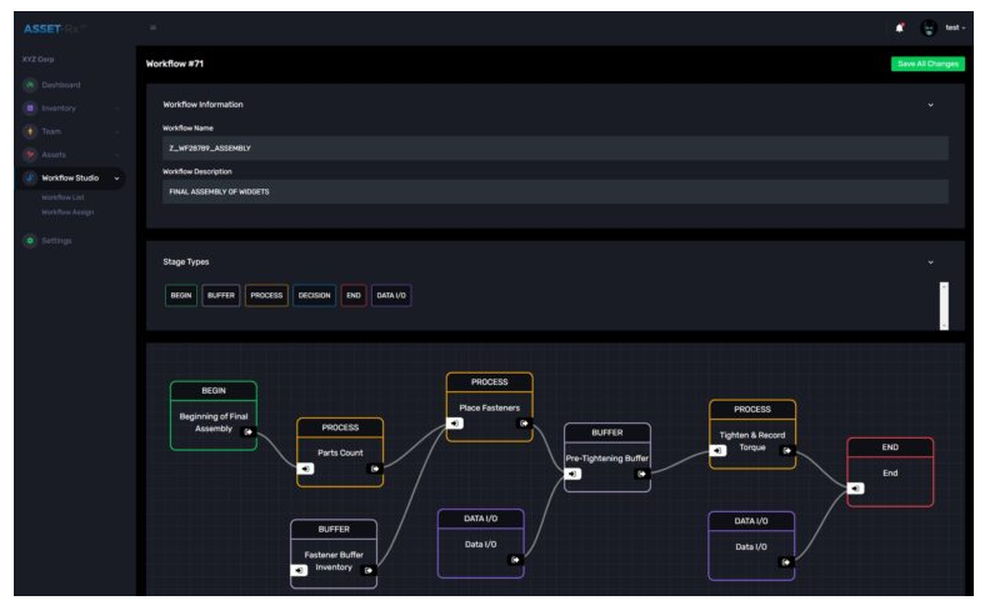Click the Workflow #71 title
The height and width of the screenshot is (601, 1000).
175,64
